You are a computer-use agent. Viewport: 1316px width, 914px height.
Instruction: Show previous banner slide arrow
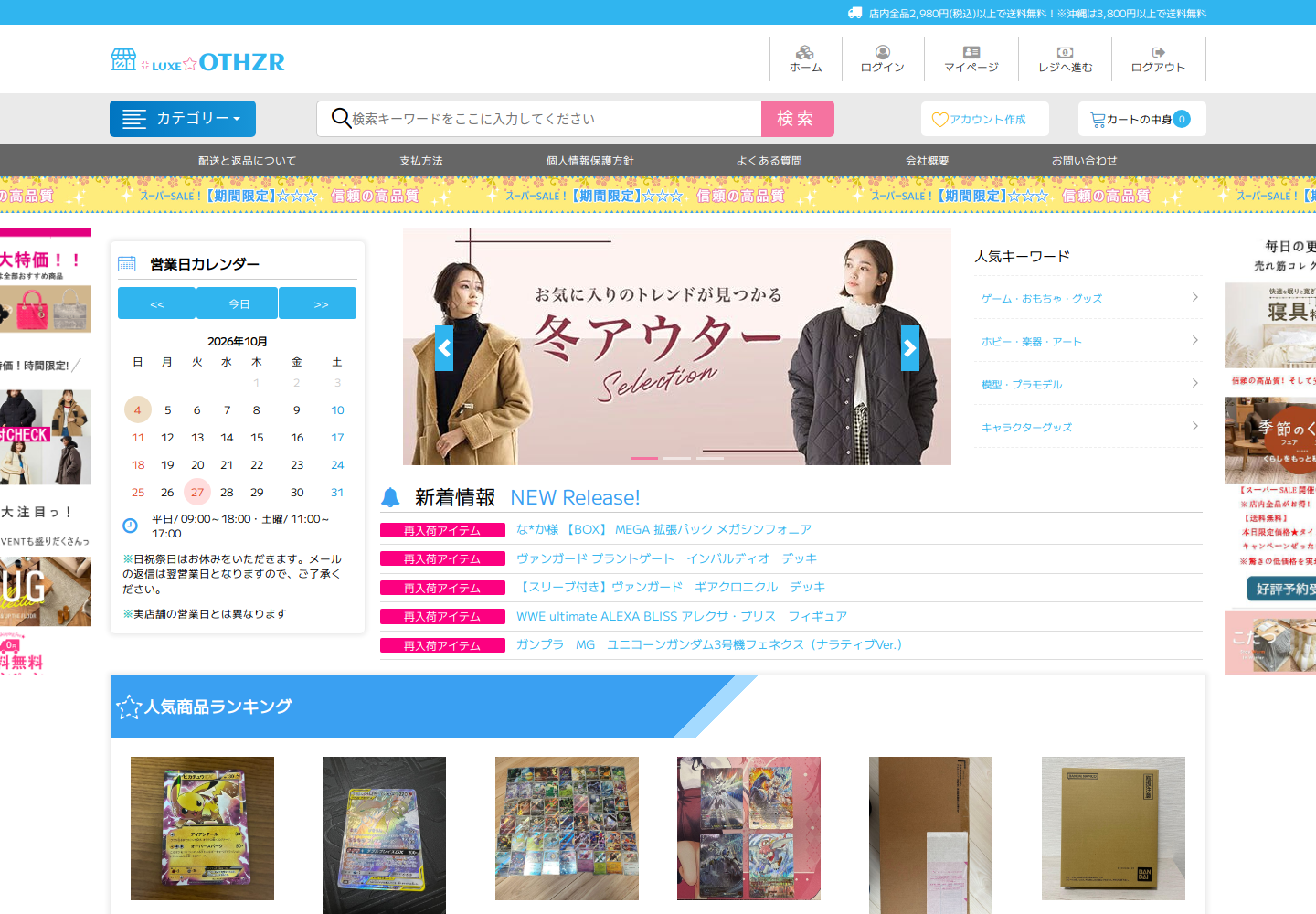click(444, 348)
